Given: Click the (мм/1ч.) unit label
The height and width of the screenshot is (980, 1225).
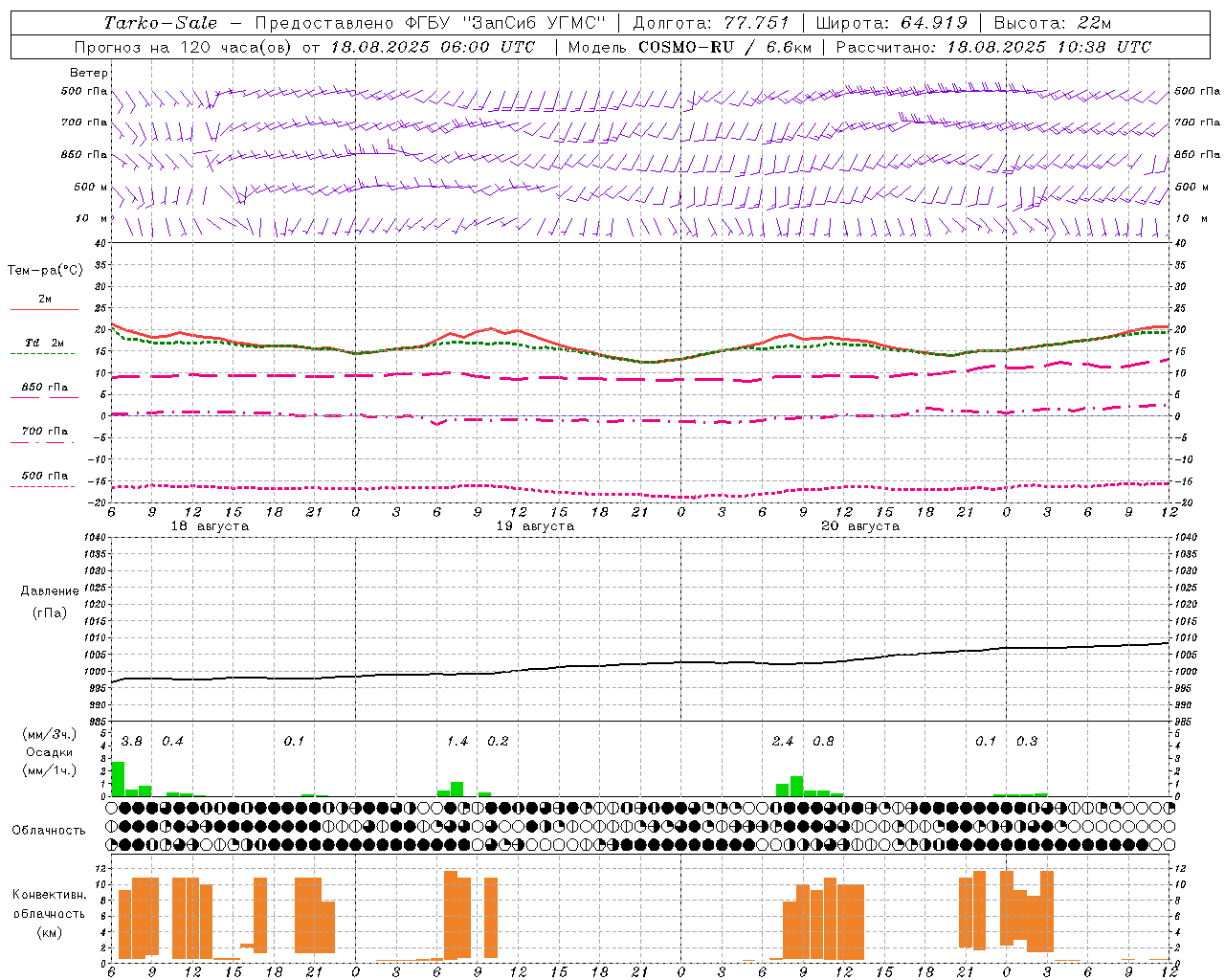Looking at the screenshot, I should coord(49,770).
